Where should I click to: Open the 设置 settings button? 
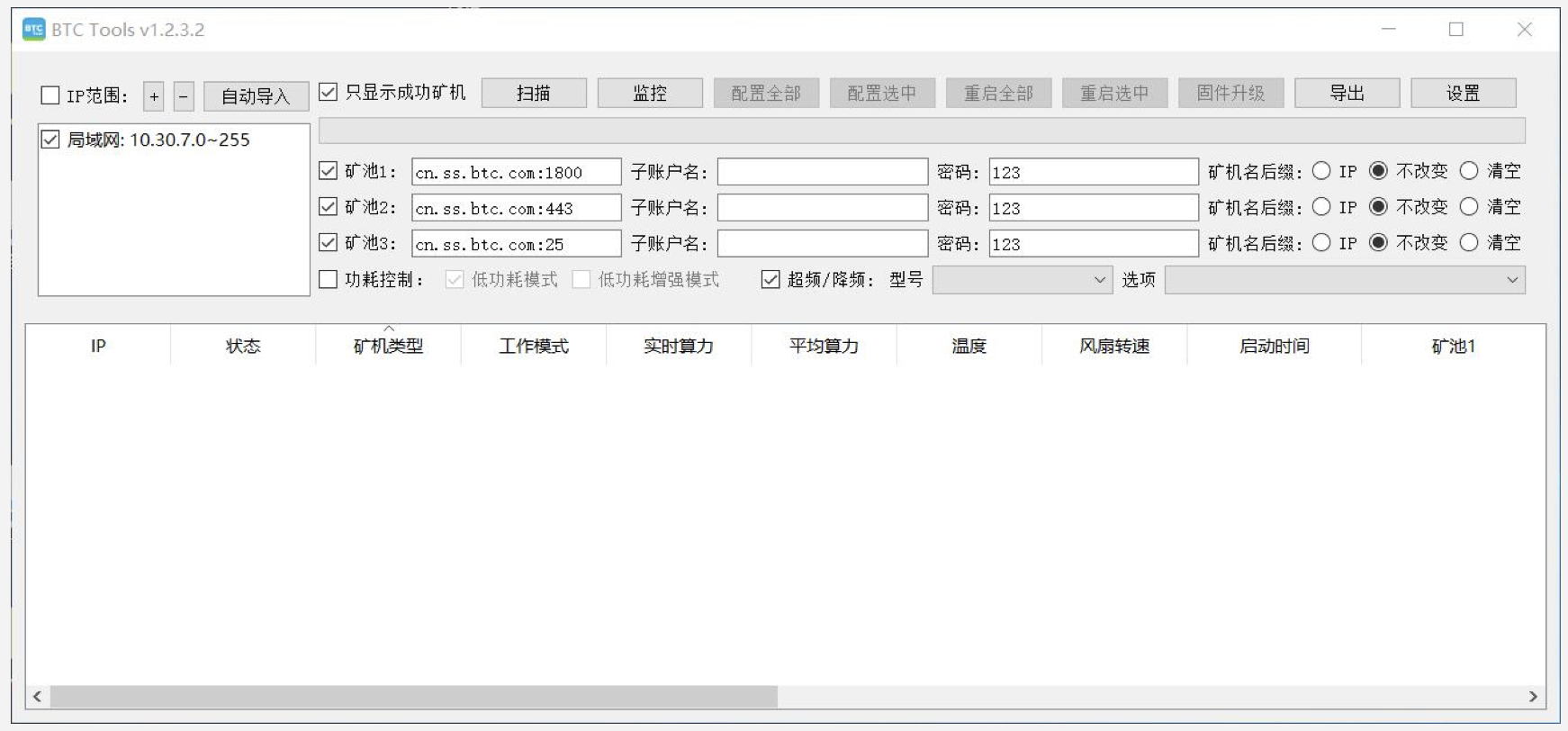click(x=1464, y=93)
